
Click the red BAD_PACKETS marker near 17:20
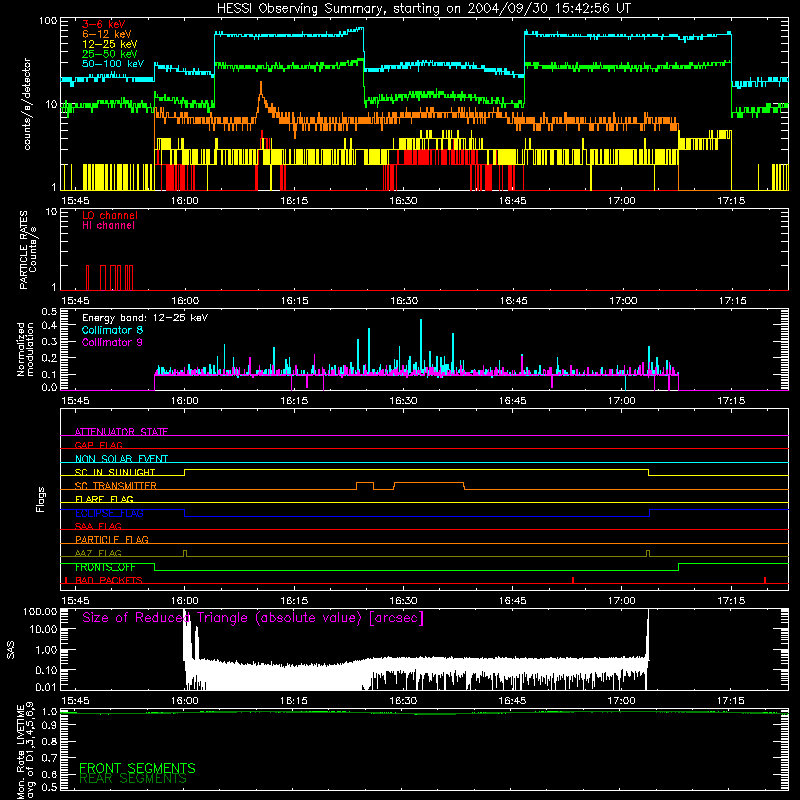coord(765,580)
